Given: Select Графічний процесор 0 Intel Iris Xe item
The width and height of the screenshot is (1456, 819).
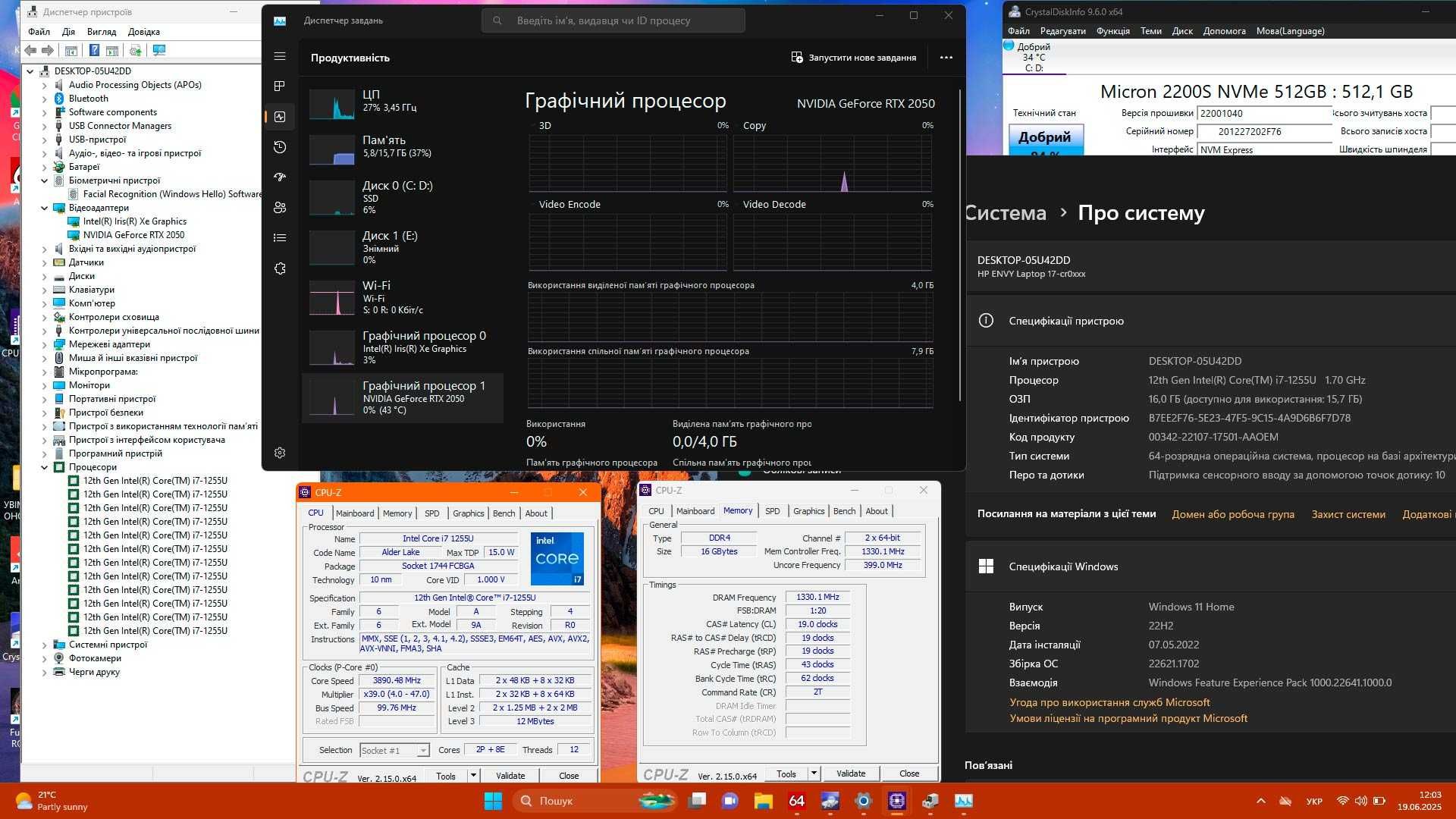Looking at the screenshot, I should pos(403,347).
